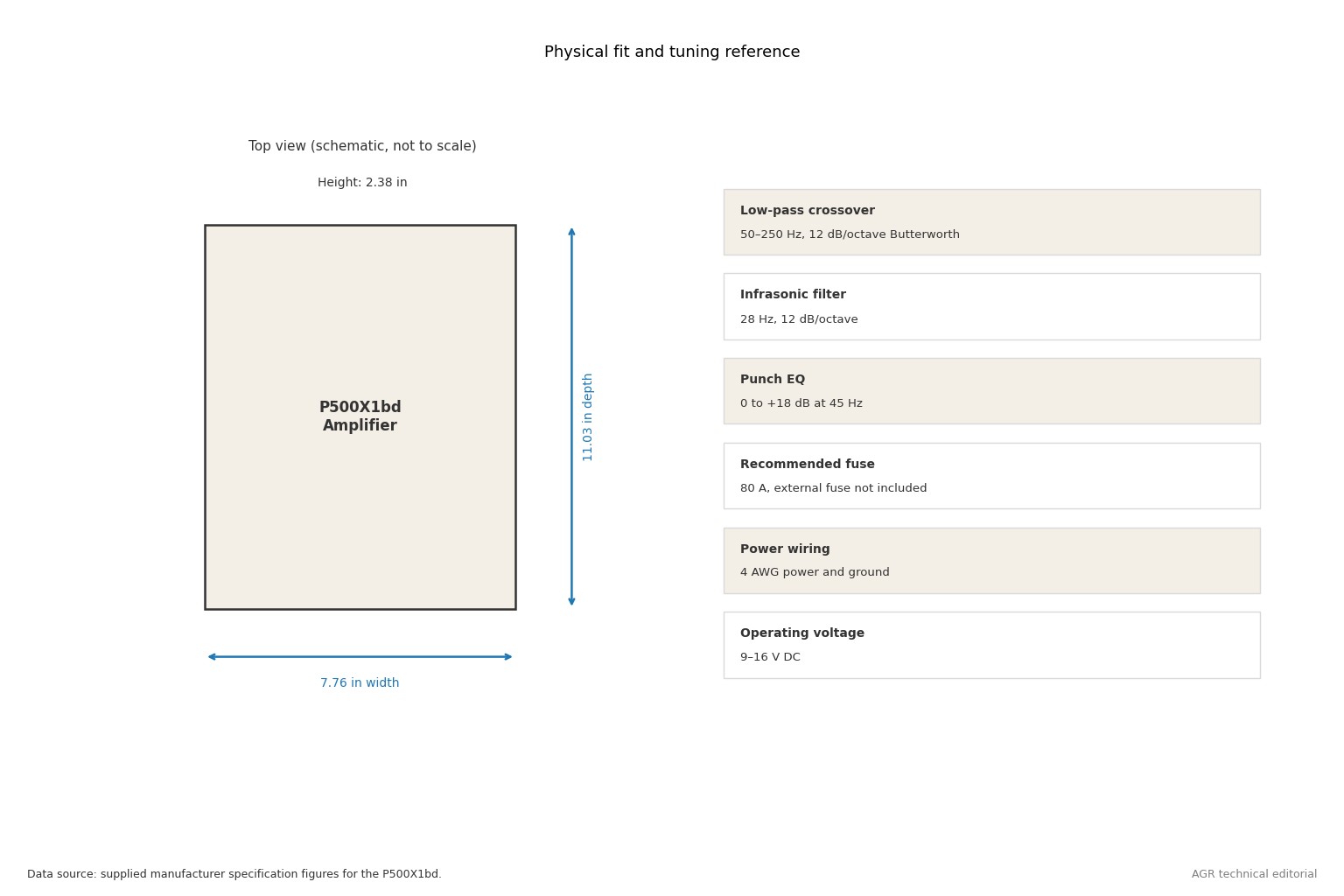The width and height of the screenshot is (1344, 896).
Task: Click the 11.03 in depth label
Action: point(588,416)
